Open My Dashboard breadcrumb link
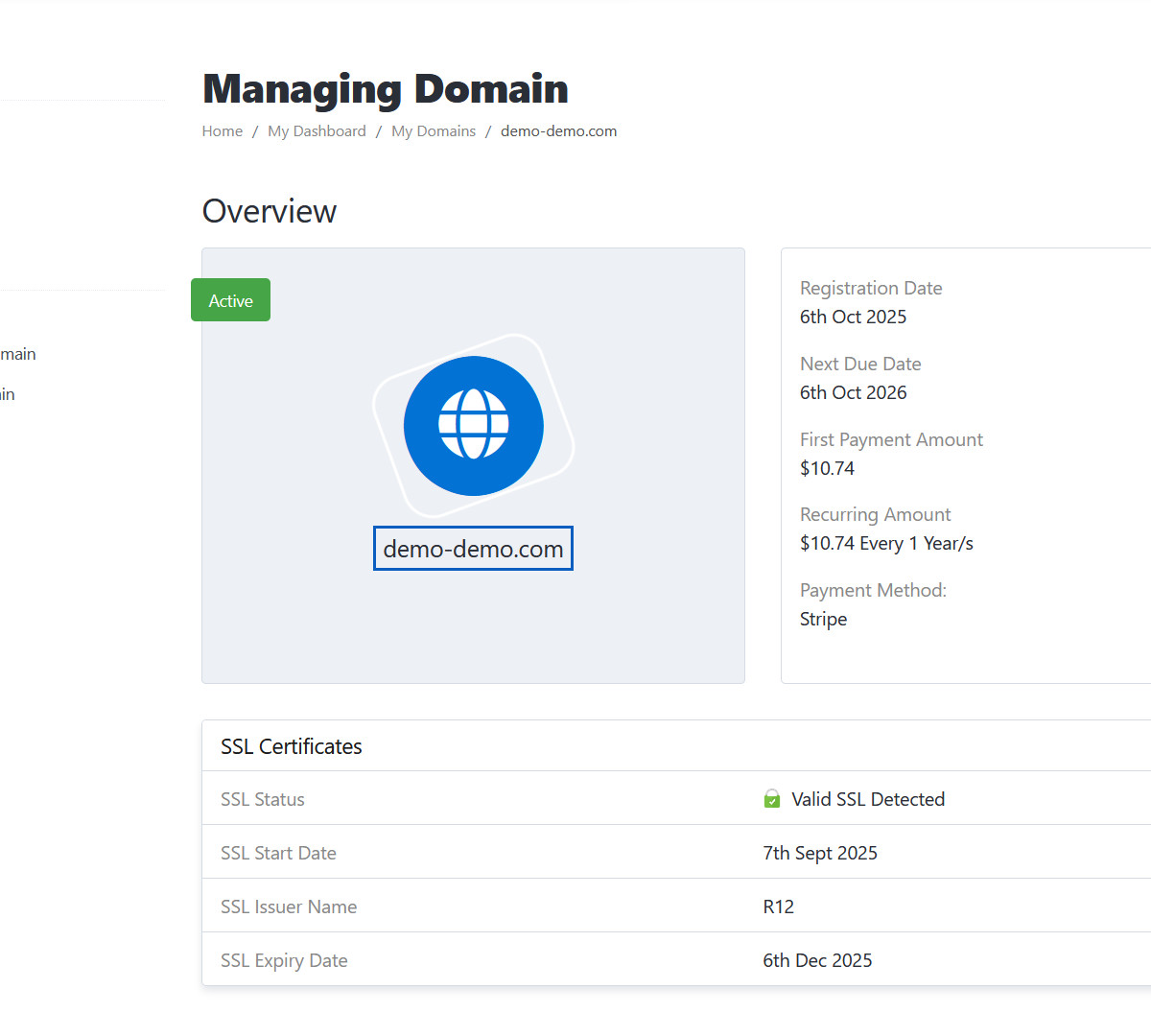This screenshot has width=1151, height=1036. [x=317, y=131]
